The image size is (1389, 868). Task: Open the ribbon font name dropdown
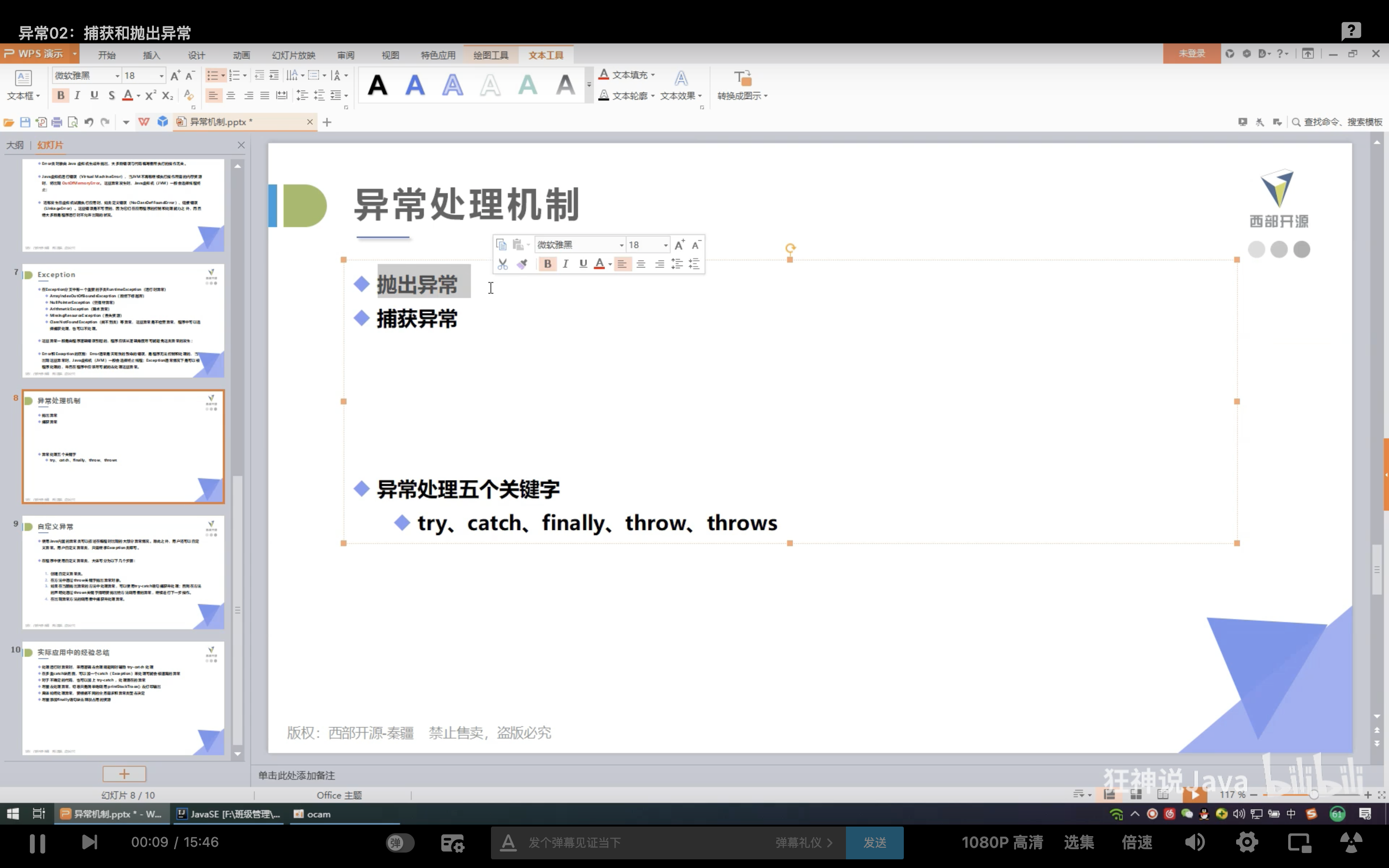tap(117, 76)
